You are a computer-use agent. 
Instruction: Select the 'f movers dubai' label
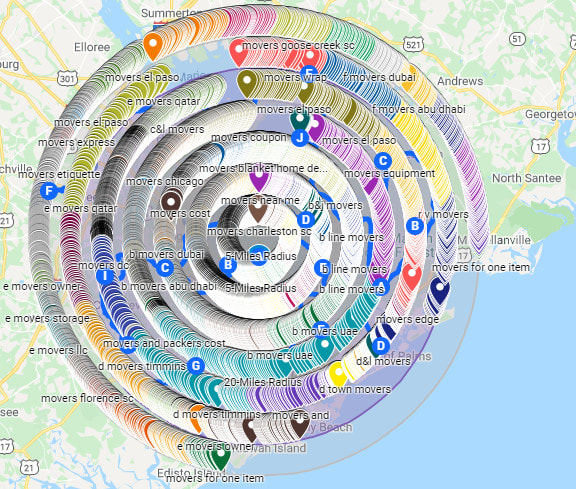pos(379,77)
